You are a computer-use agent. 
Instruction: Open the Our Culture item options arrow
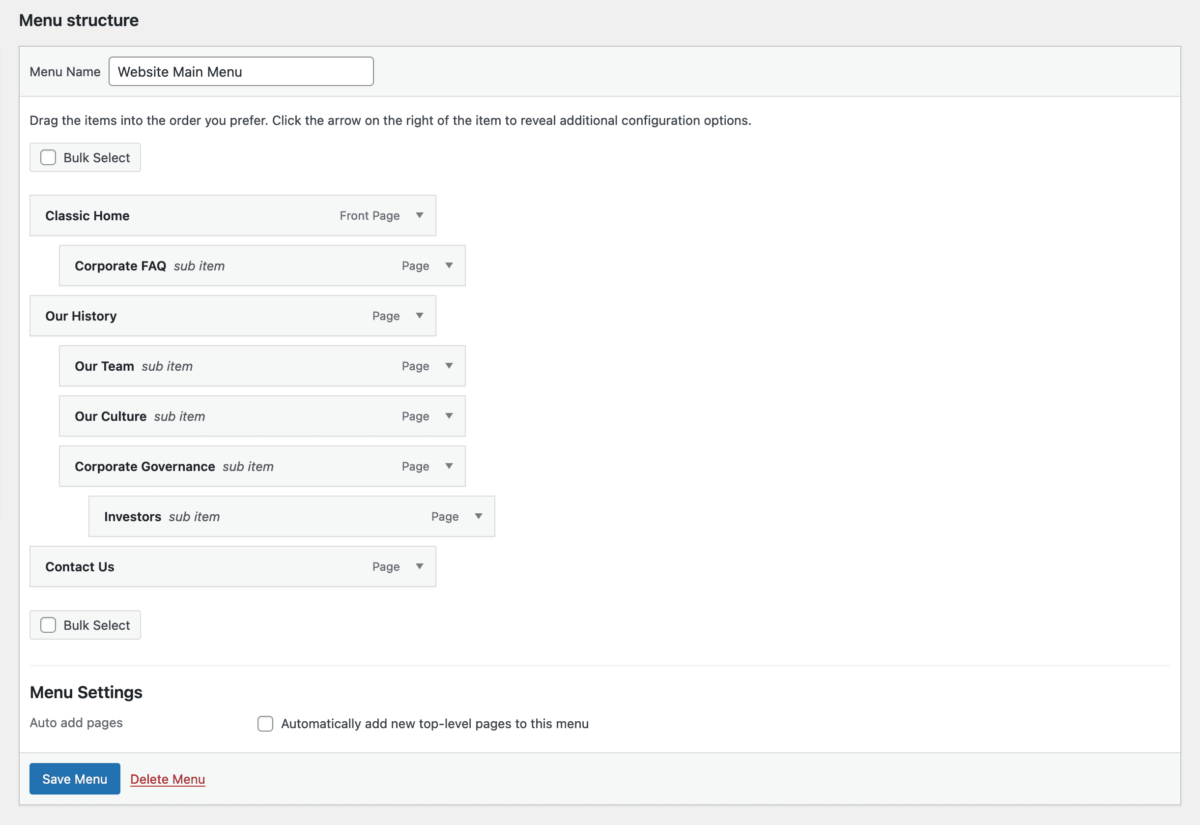(449, 415)
